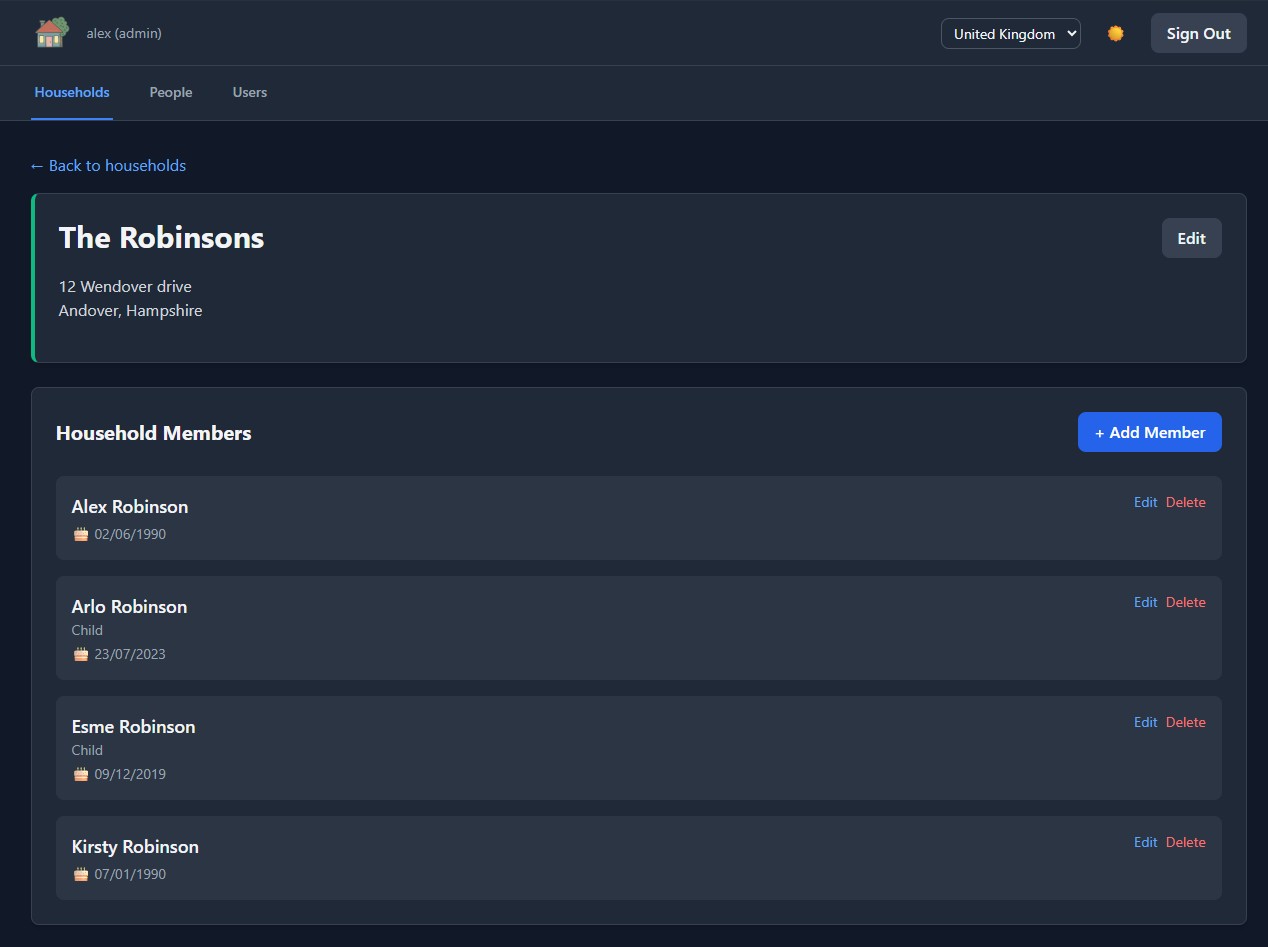This screenshot has height=947, width=1268.
Task: Click the date 23/07/2023
Action: click(130, 654)
